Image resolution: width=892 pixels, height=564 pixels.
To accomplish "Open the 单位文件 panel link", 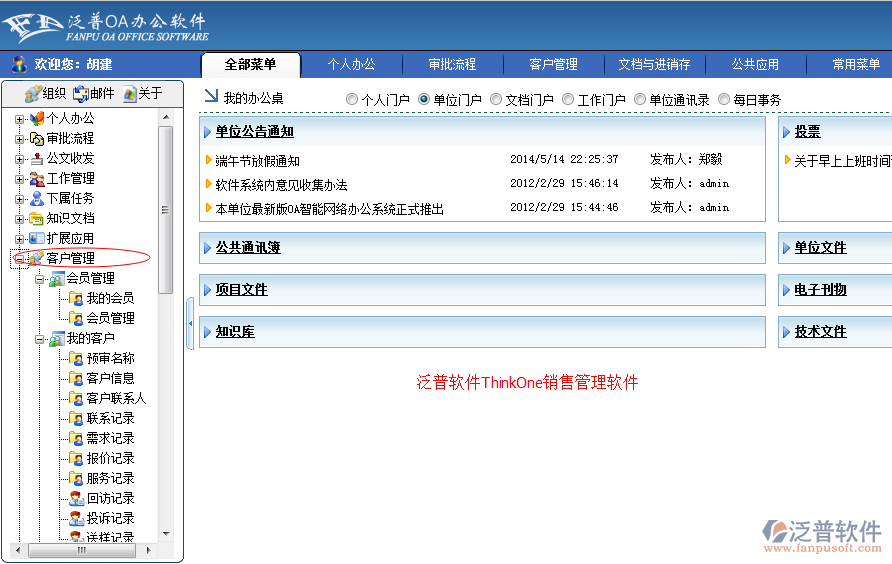I will [x=820, y=248].
